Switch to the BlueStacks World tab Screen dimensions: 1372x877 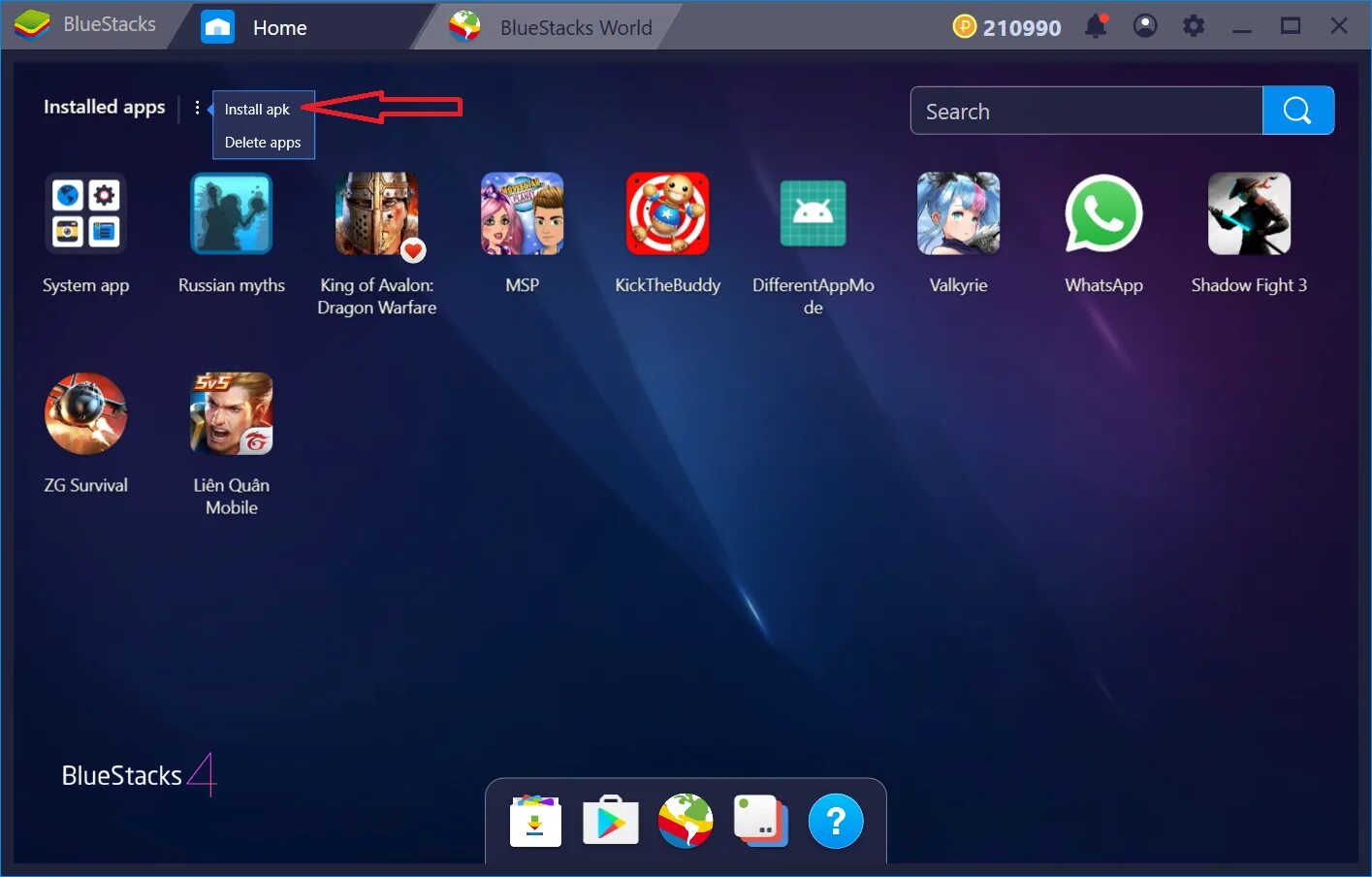[551, 27]
